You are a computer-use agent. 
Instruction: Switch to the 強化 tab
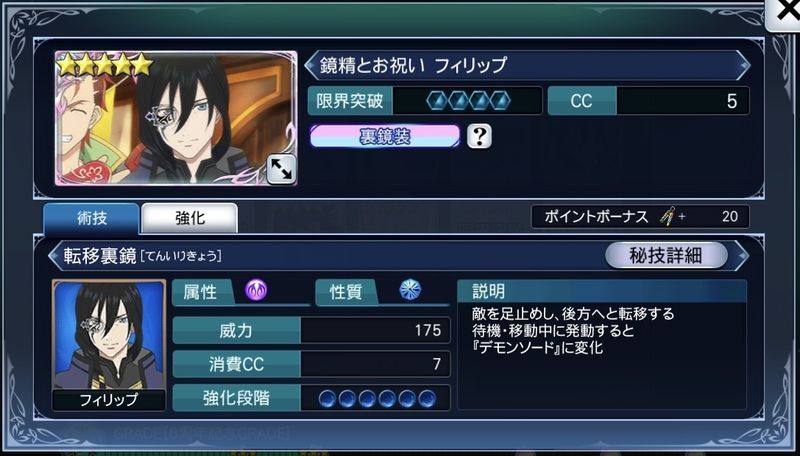point(189,219)
